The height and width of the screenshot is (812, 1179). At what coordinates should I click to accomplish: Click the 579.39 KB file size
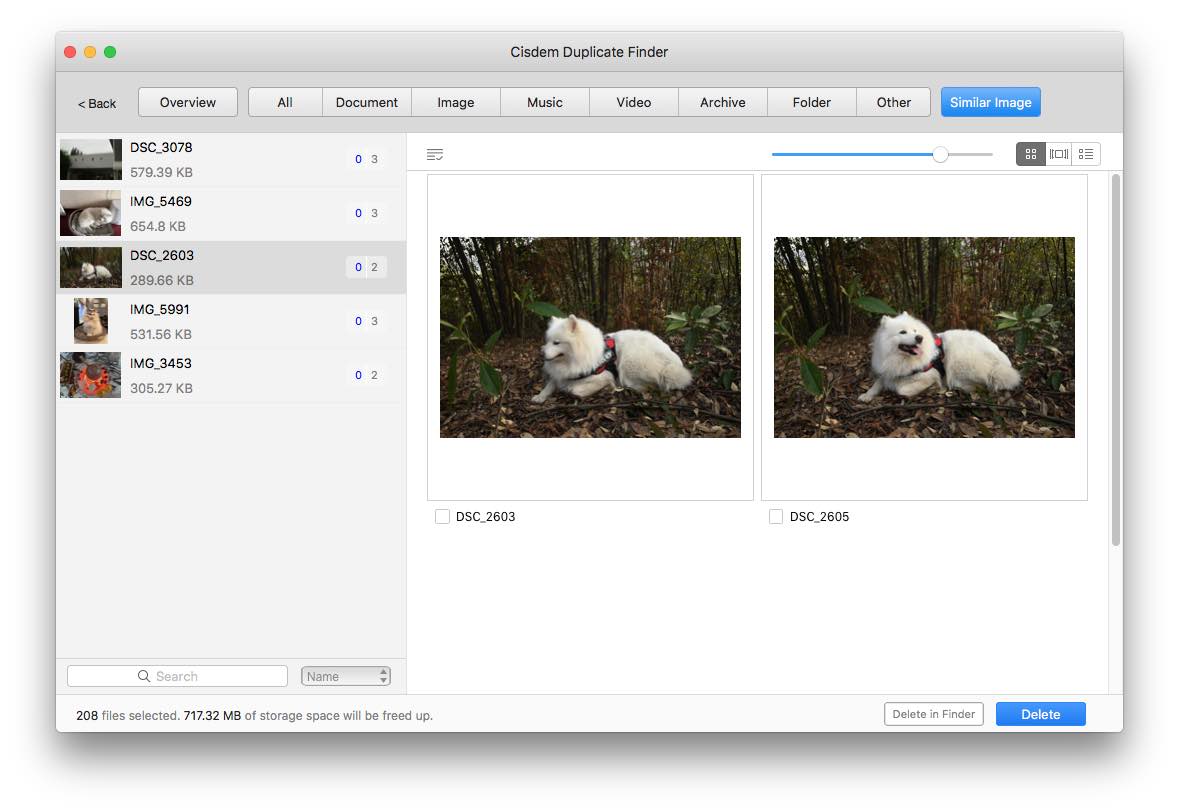pyautogui.click(x=162, y=172)
